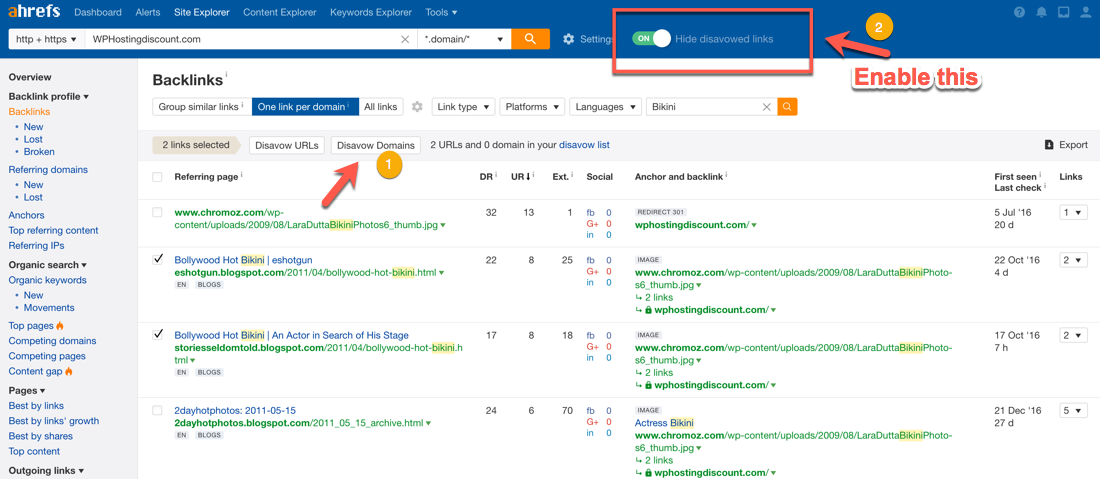Click Disavow Domains button
1100x479 pixels.
(x=375, y=145)
